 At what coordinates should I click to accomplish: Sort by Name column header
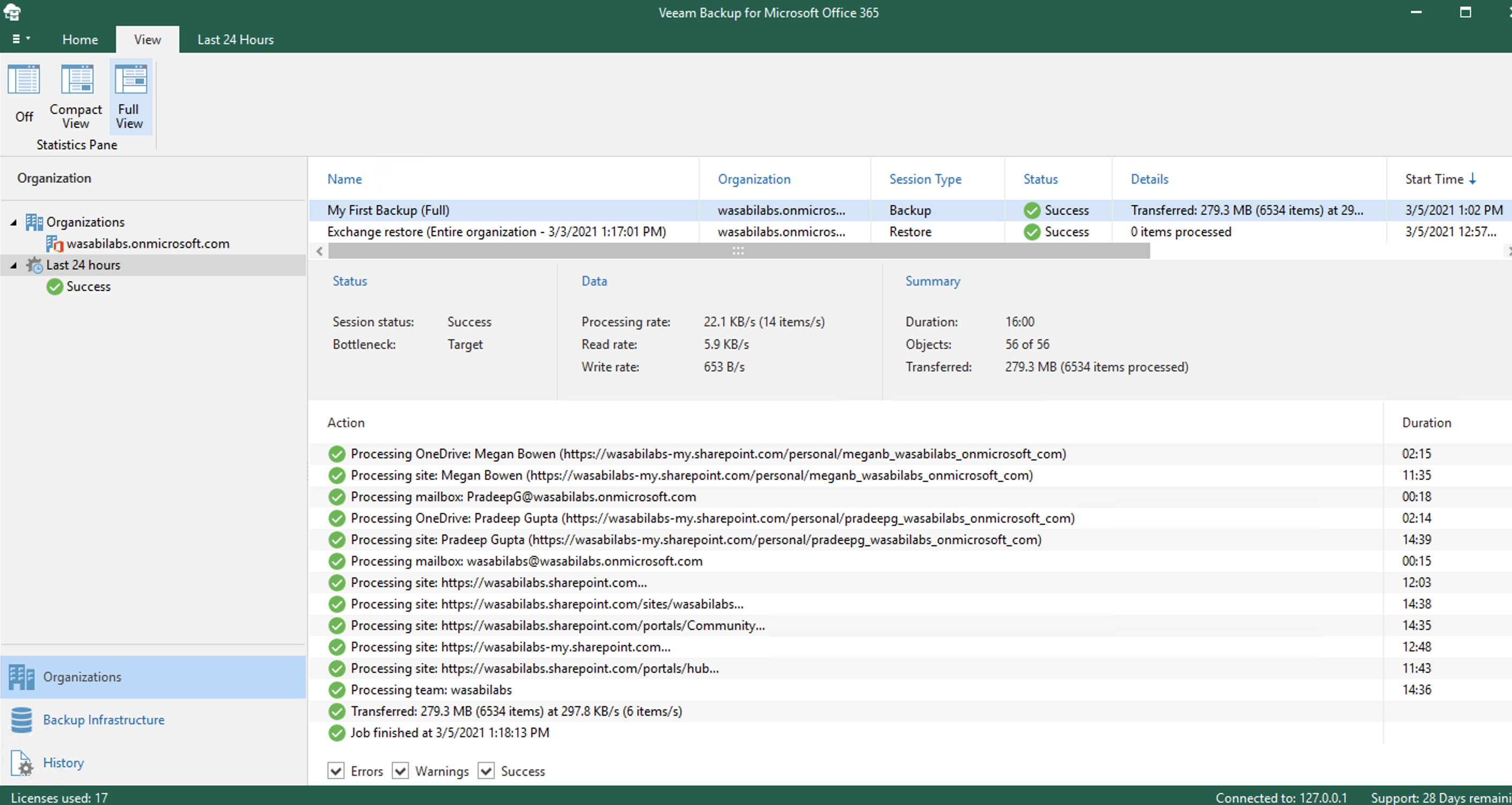(344, 179)
